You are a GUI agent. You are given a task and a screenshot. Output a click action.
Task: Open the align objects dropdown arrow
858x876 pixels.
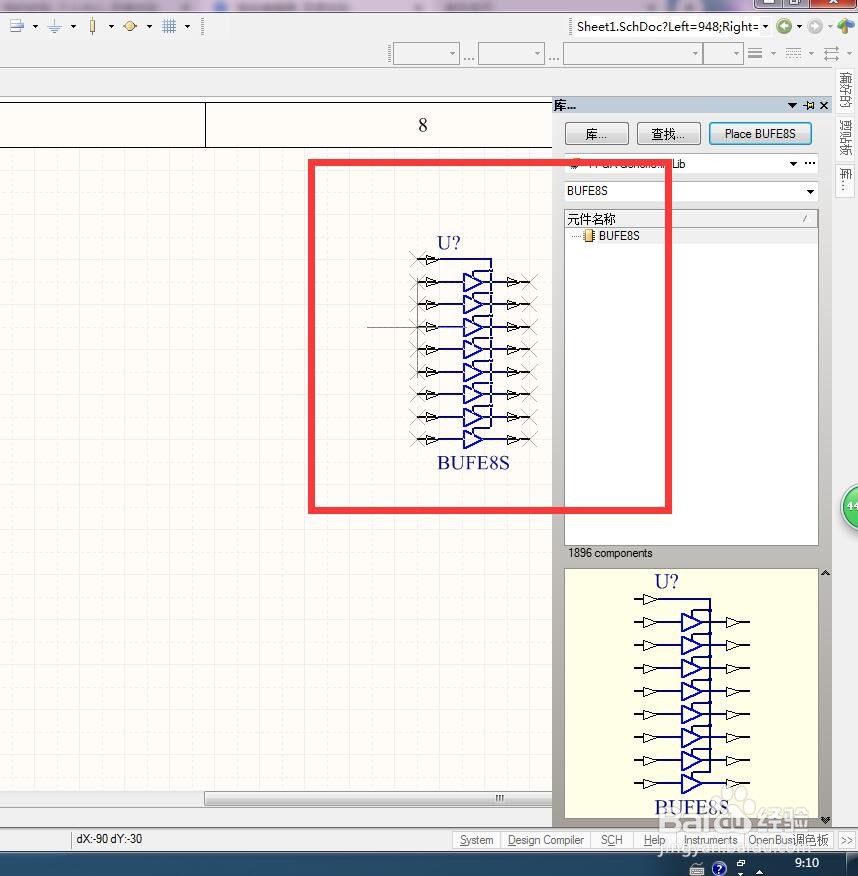coord(35,26)
